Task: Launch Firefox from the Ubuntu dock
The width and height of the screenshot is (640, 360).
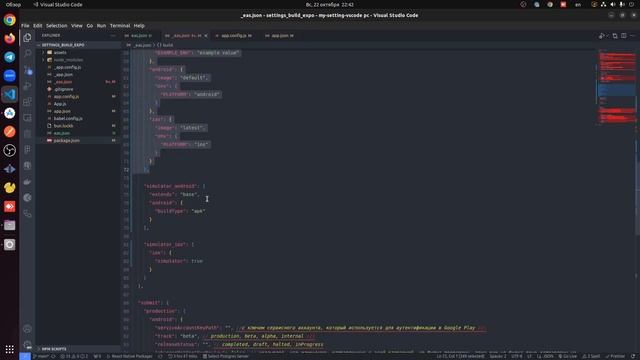Action: 9,38
